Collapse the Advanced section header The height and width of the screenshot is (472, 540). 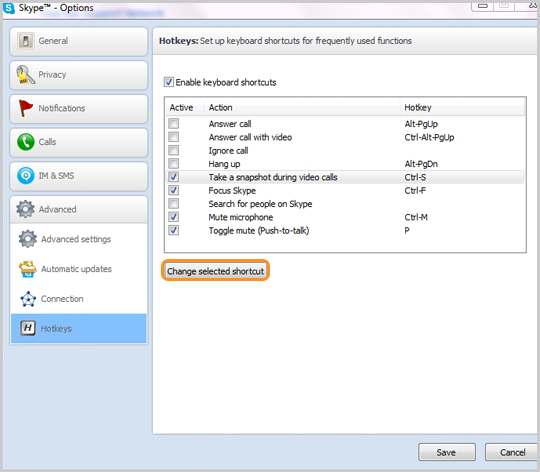tap(79, 209)
